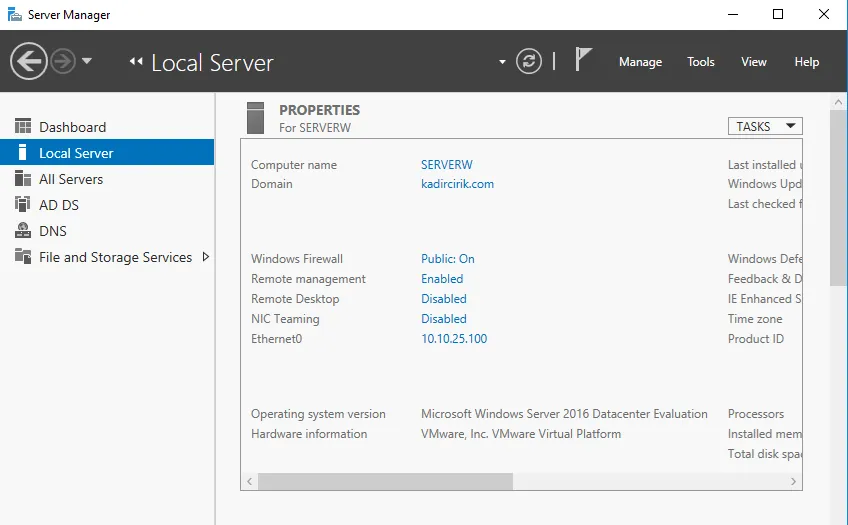
Task: Click the Operating system version value
Action: pyautogui.click(x=564, y=414)
